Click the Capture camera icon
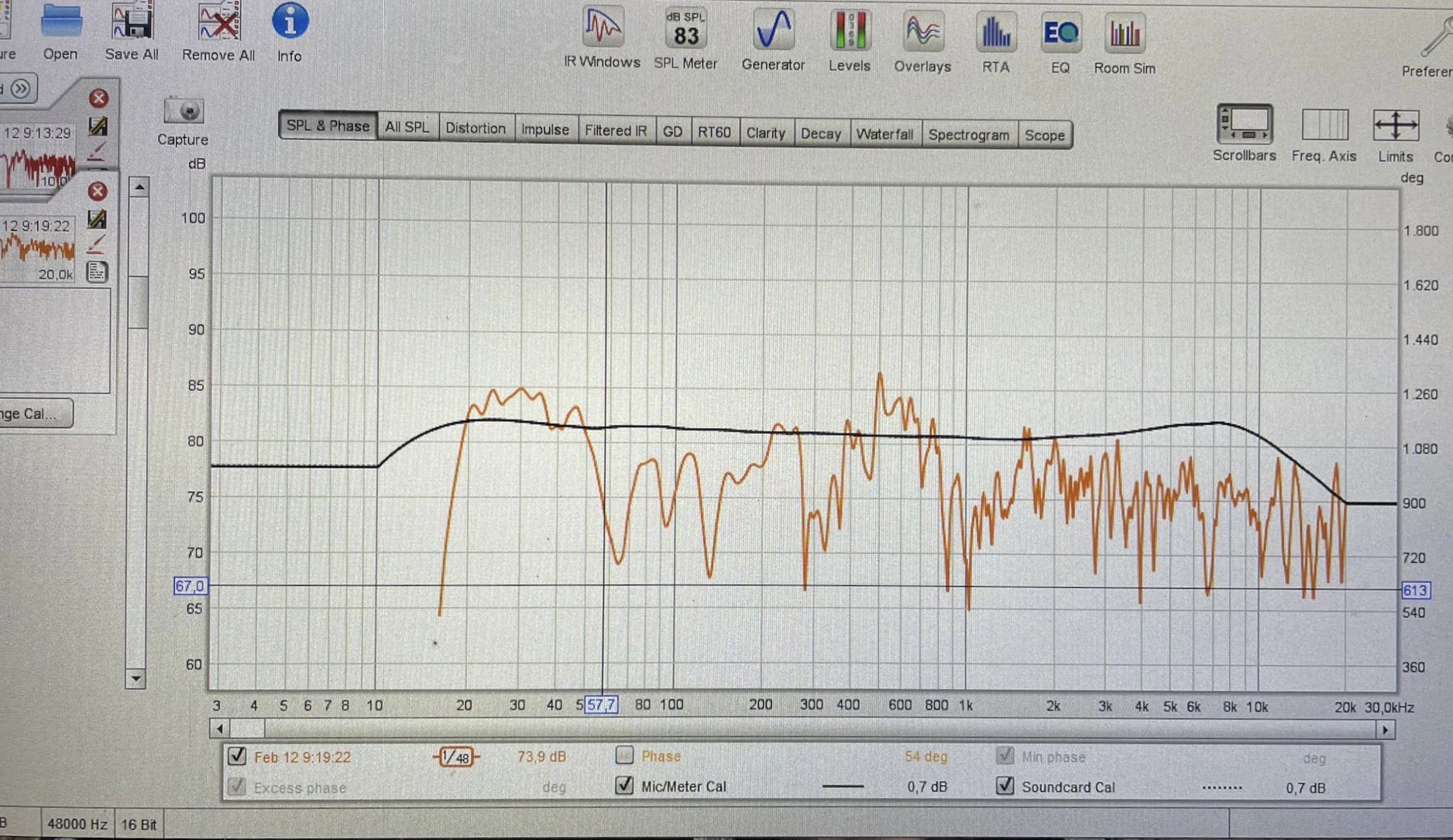 (184, 112)
